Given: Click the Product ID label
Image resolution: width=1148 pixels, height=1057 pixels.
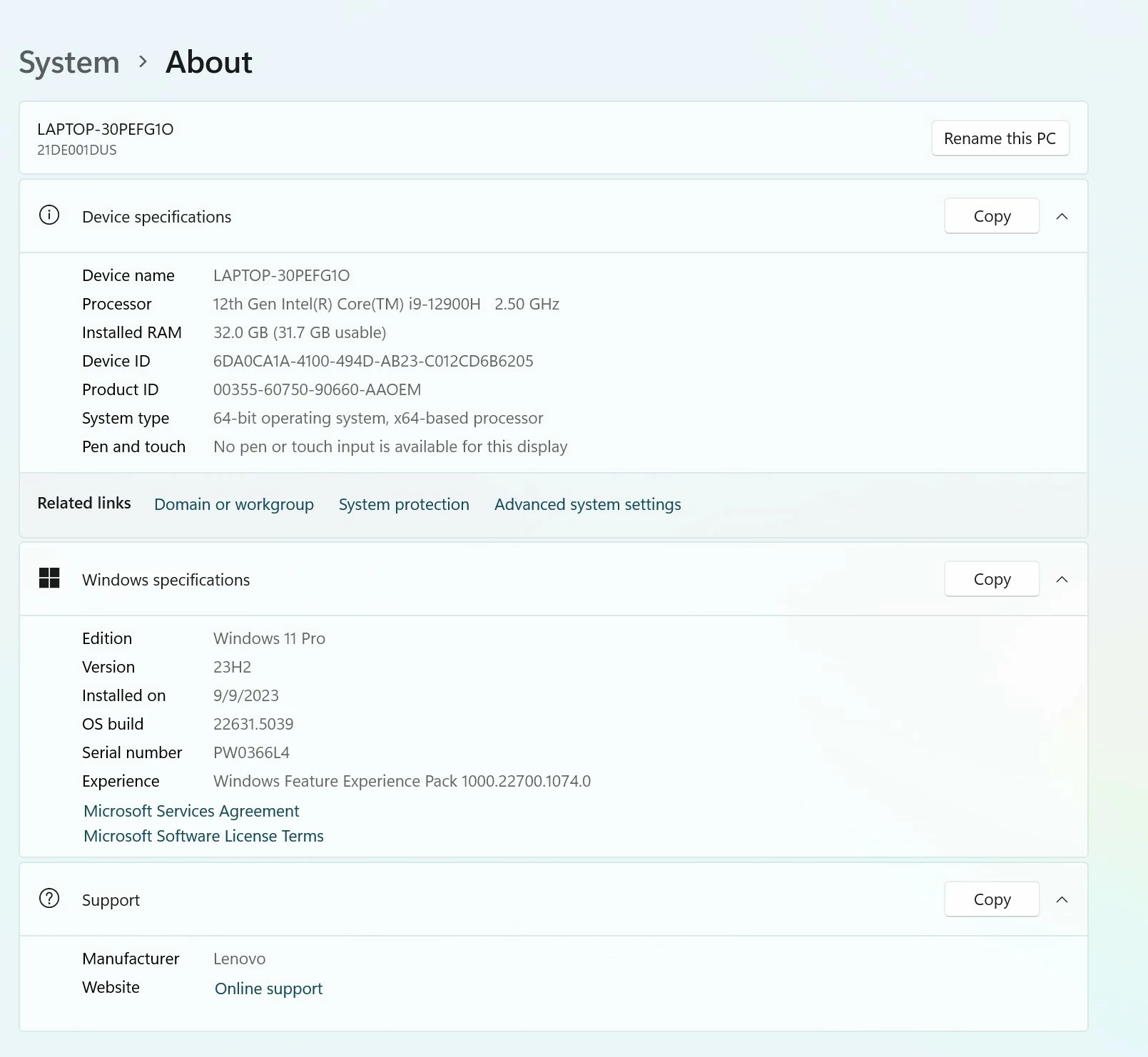Looking at the screenshot, I should pos(121,389).
